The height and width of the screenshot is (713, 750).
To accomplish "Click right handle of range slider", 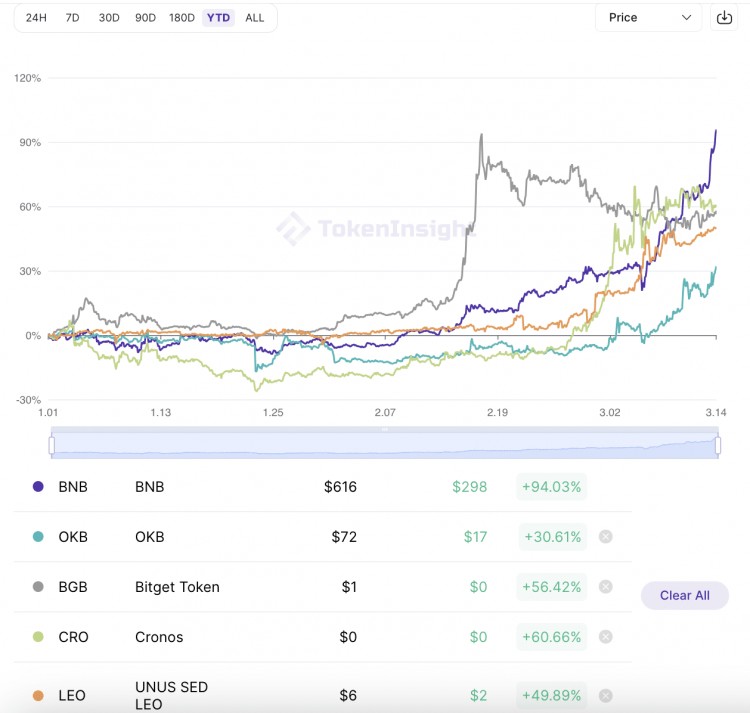I will 717,445.
